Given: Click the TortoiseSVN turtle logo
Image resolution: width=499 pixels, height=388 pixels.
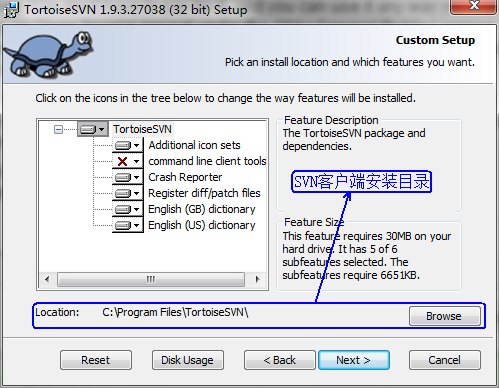Looking at the screenshot, I should (49, 54).
